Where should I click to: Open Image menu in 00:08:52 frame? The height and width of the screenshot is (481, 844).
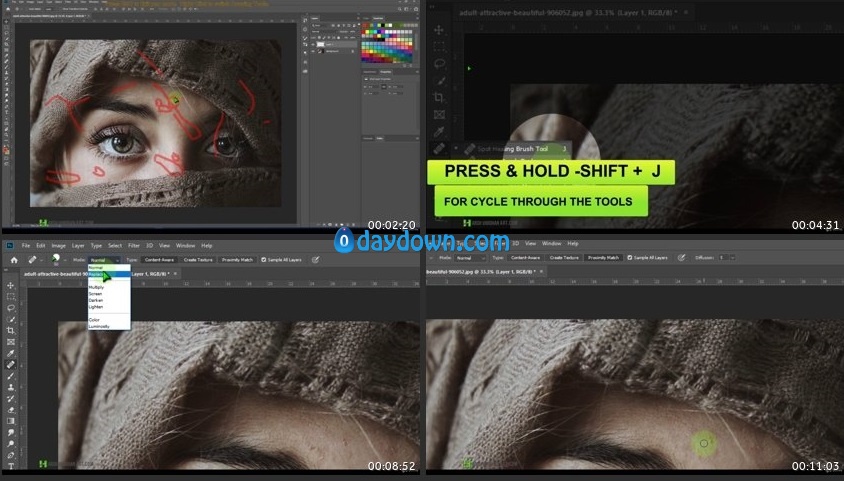click(59, 245)
